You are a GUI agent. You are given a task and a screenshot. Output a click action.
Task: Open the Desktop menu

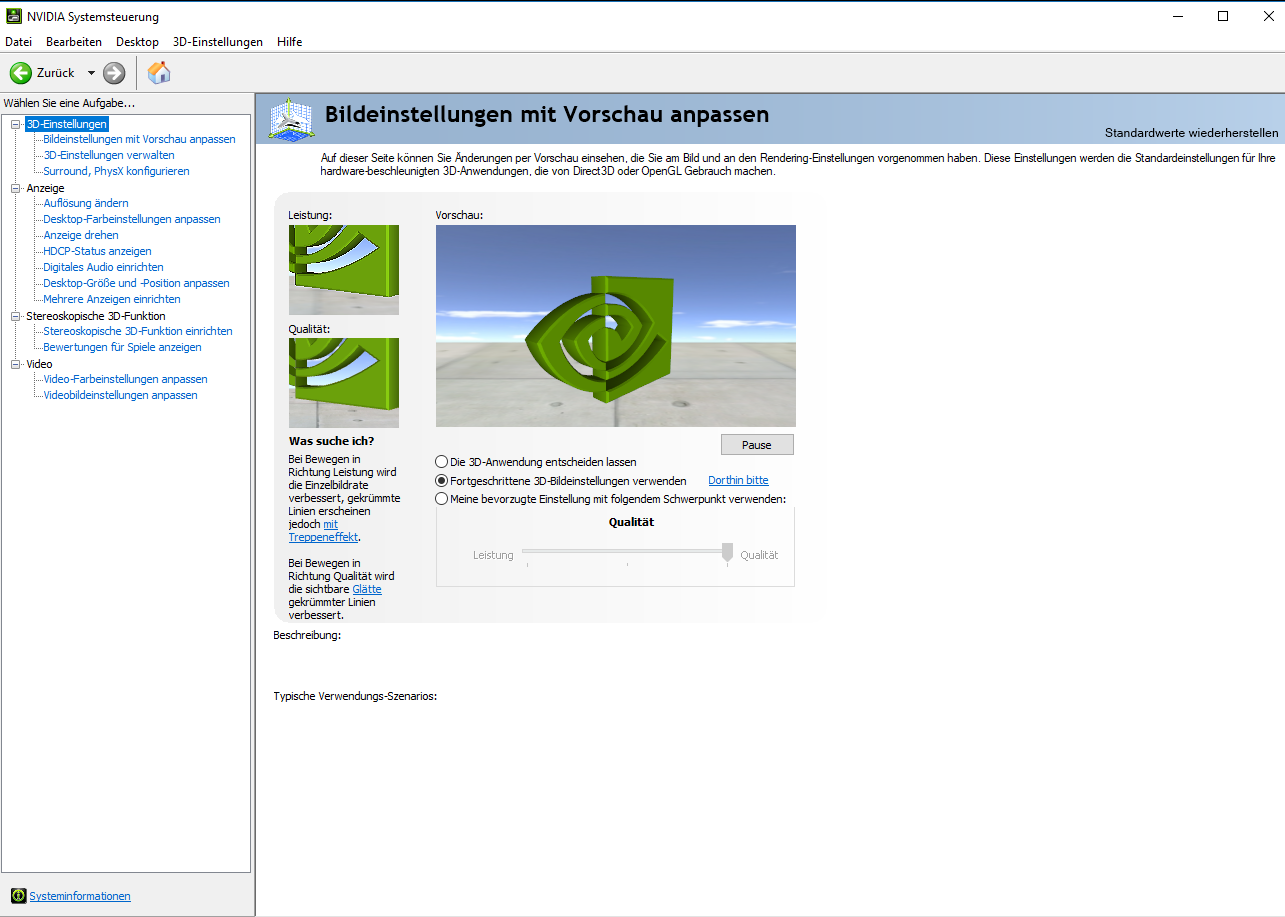point(137,42)
